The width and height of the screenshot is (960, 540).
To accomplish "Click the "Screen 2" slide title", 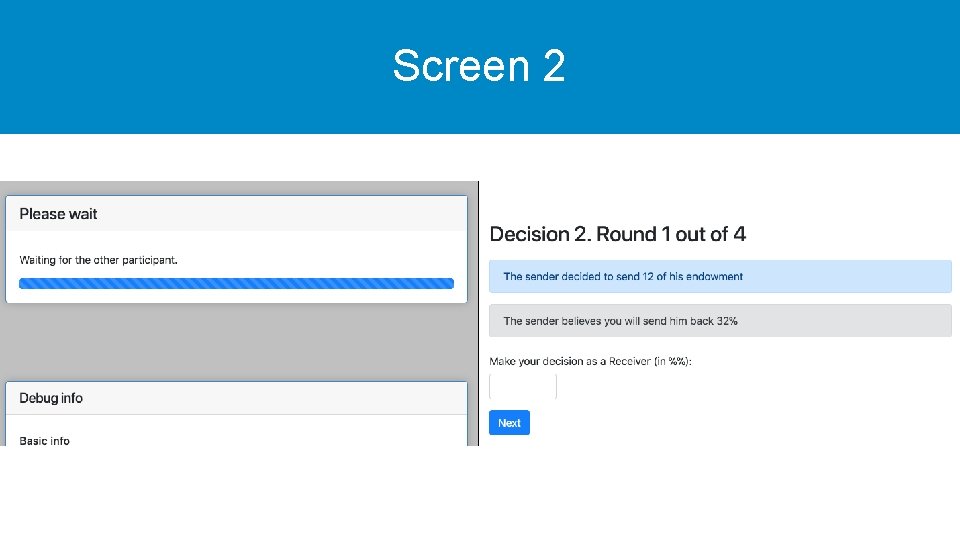I will tap(479, 66).
